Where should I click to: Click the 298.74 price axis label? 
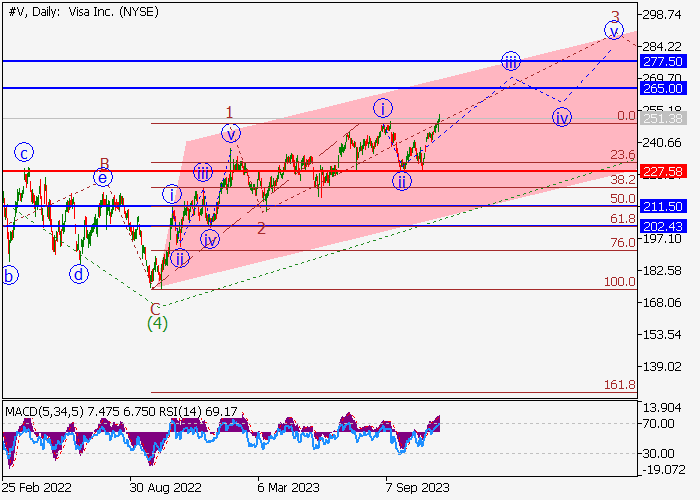(x=662, y=15)
